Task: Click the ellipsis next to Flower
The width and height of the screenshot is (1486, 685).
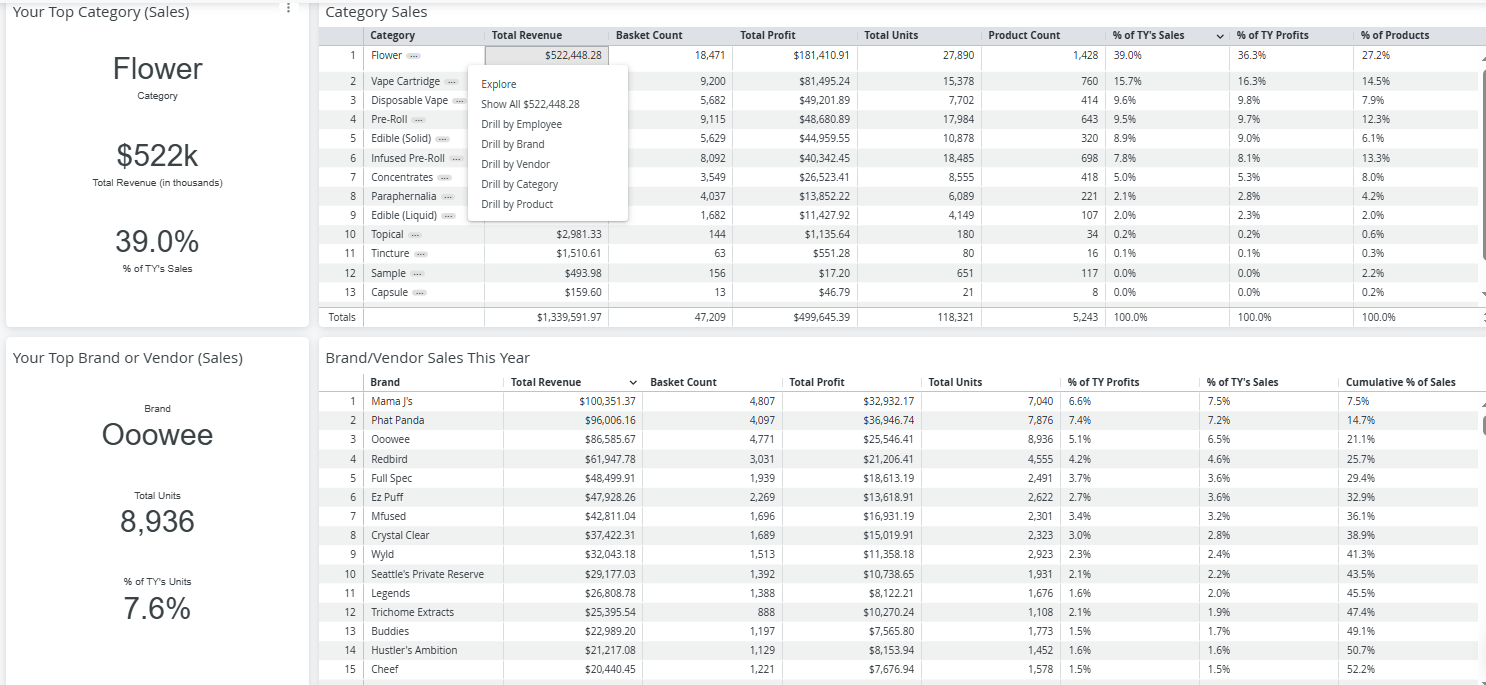Action: click(414, 56)
